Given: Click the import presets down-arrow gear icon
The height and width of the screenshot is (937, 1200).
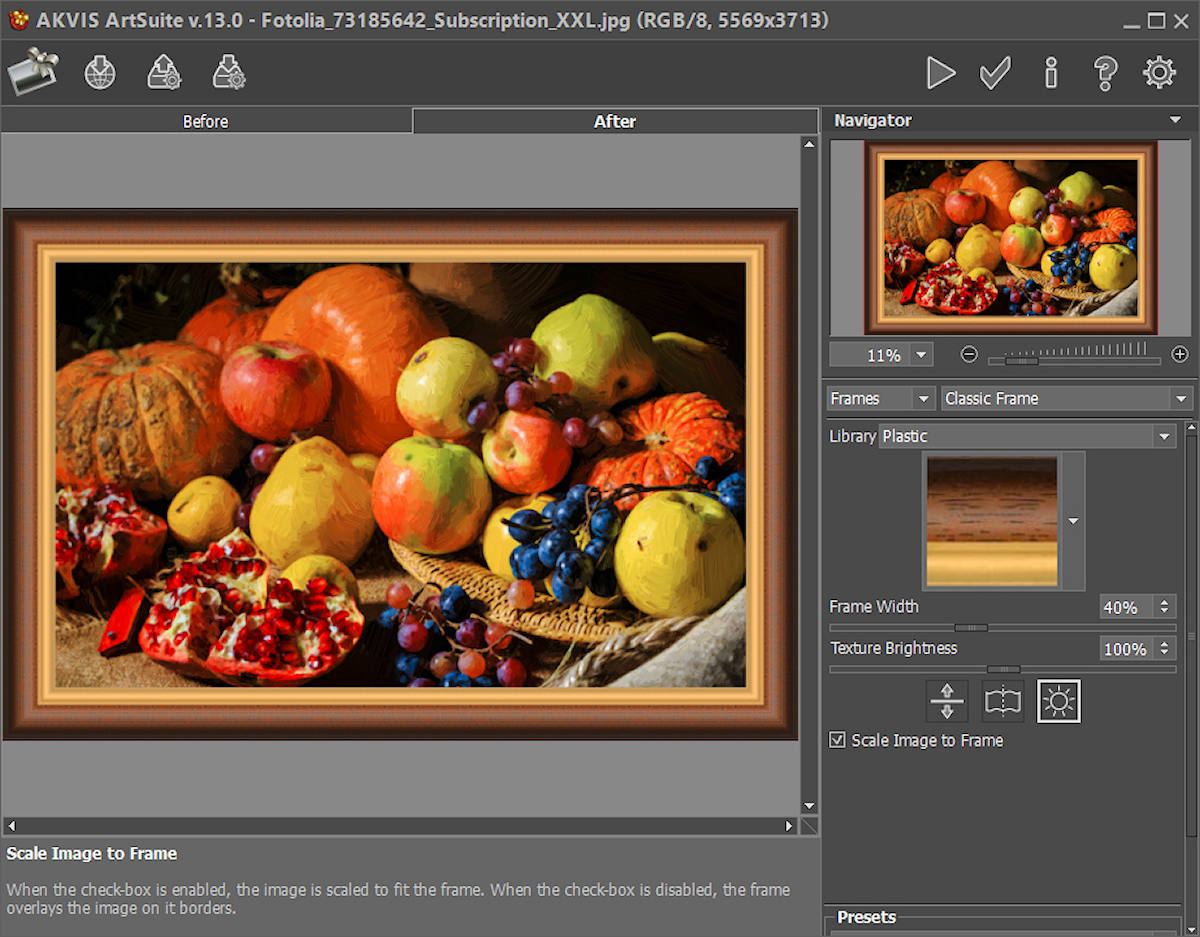Looking at the screenshot, I should click(x=229, y=73).
